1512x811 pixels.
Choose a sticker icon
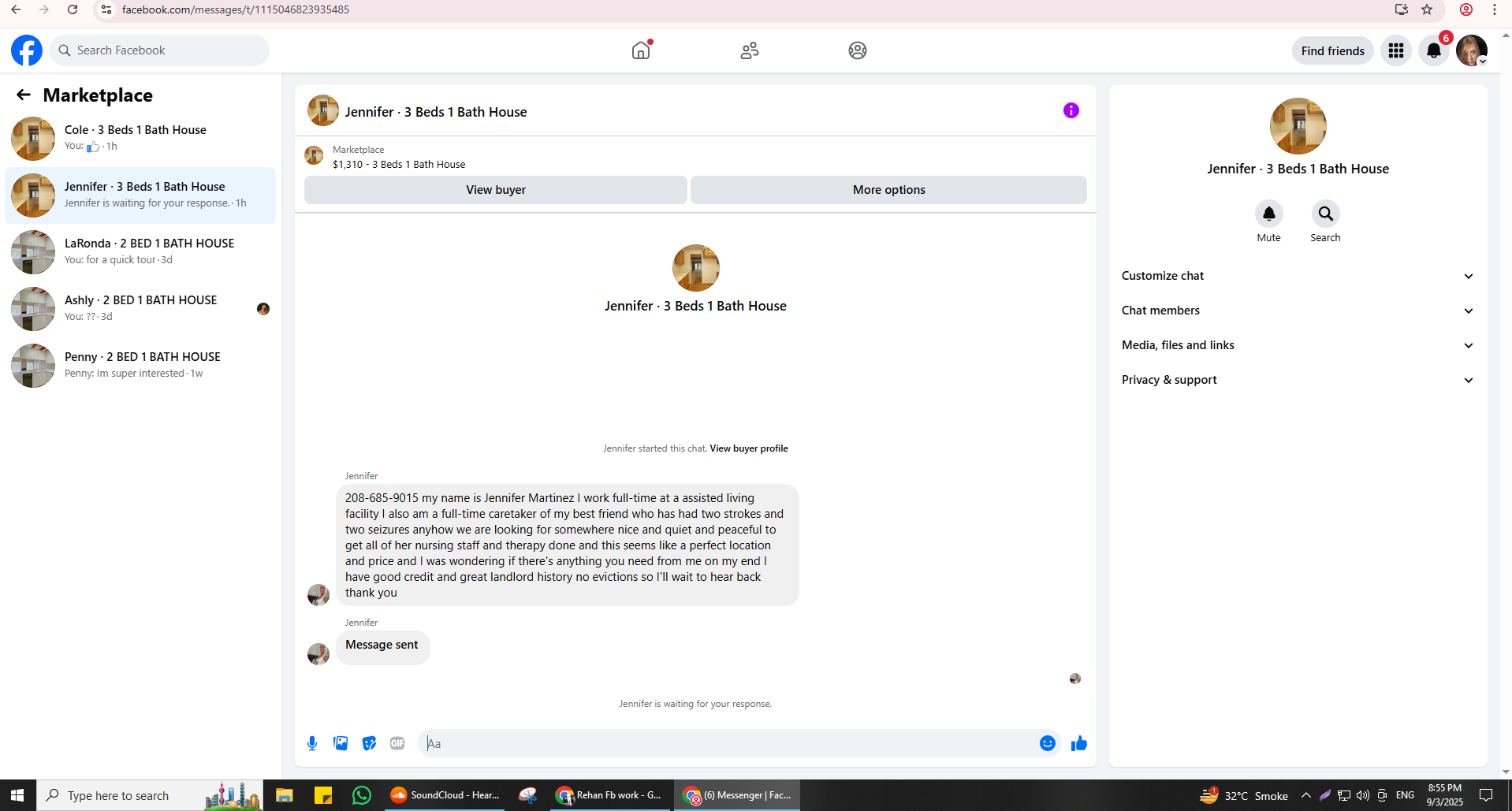pyautogui.click(x=369, y=743)
